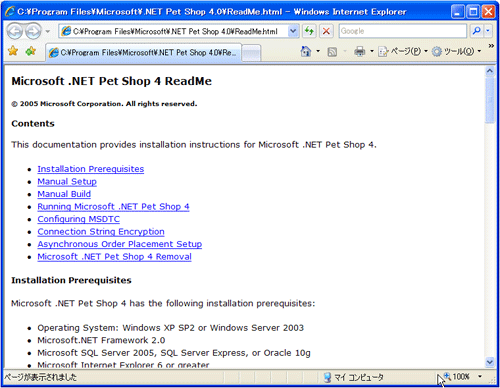
Task: Open the search provider options dropdown
Action: click(x=488, y=31)
